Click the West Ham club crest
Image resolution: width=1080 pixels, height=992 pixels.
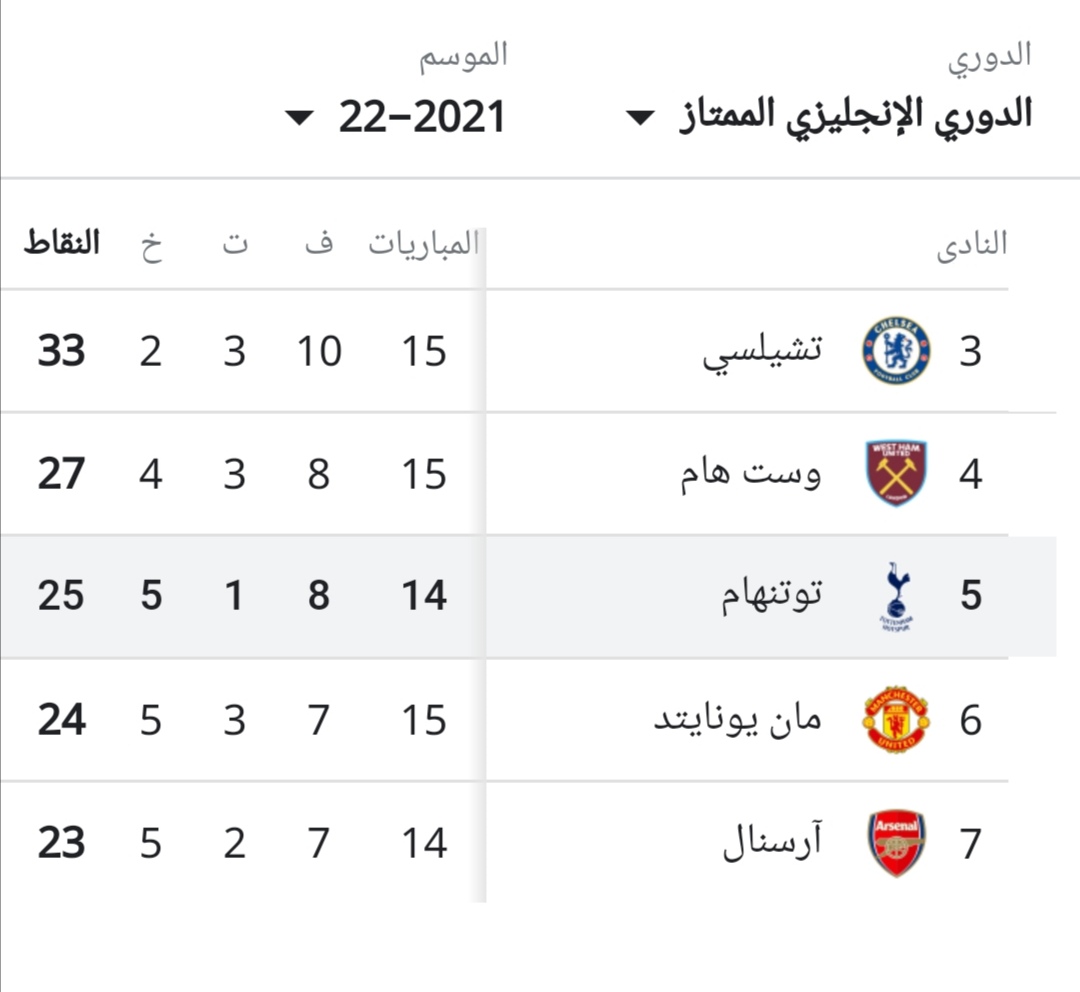pos(896,473)
